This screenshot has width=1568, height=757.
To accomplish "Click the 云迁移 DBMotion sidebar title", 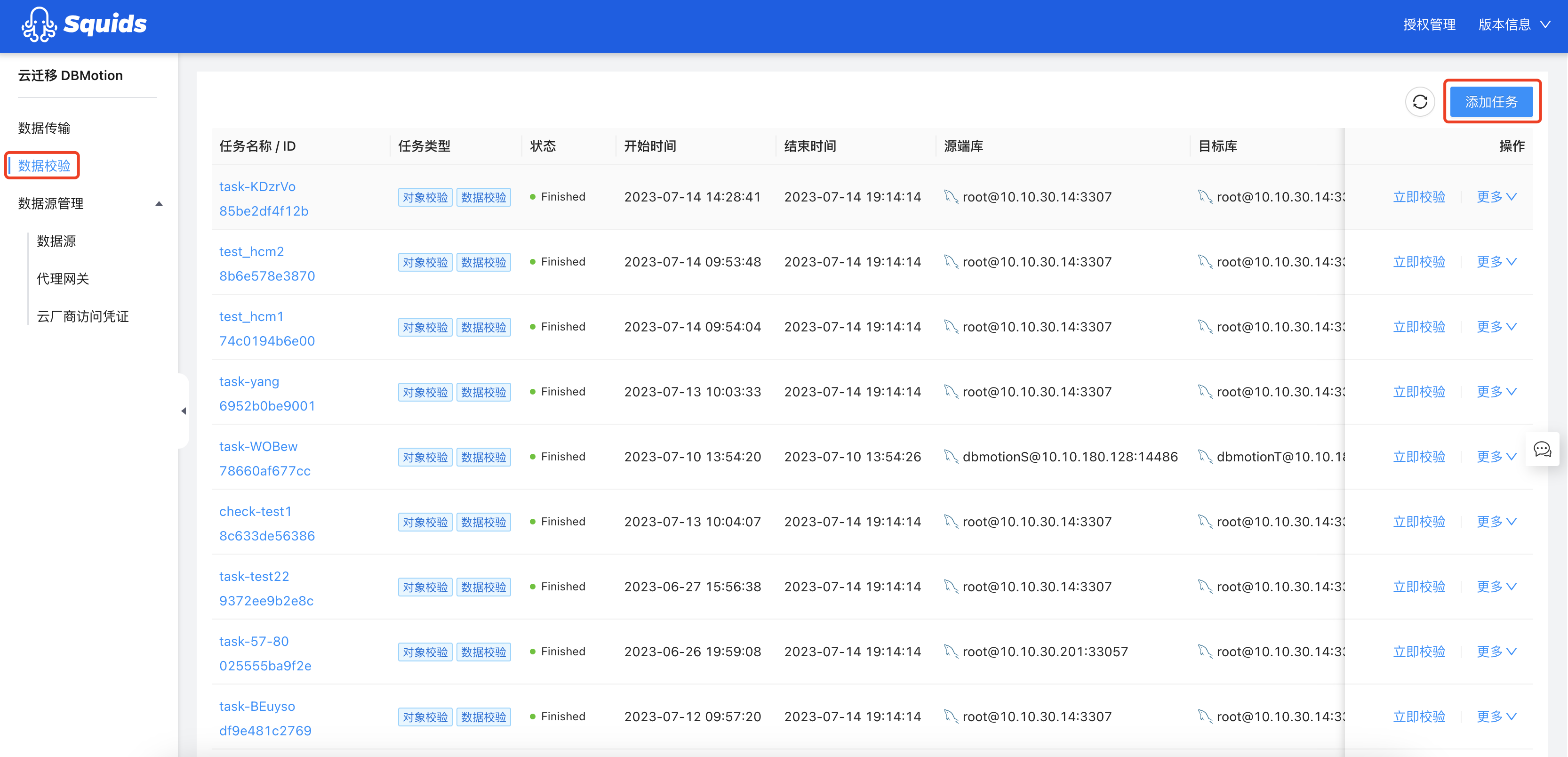I will (71, 75).
